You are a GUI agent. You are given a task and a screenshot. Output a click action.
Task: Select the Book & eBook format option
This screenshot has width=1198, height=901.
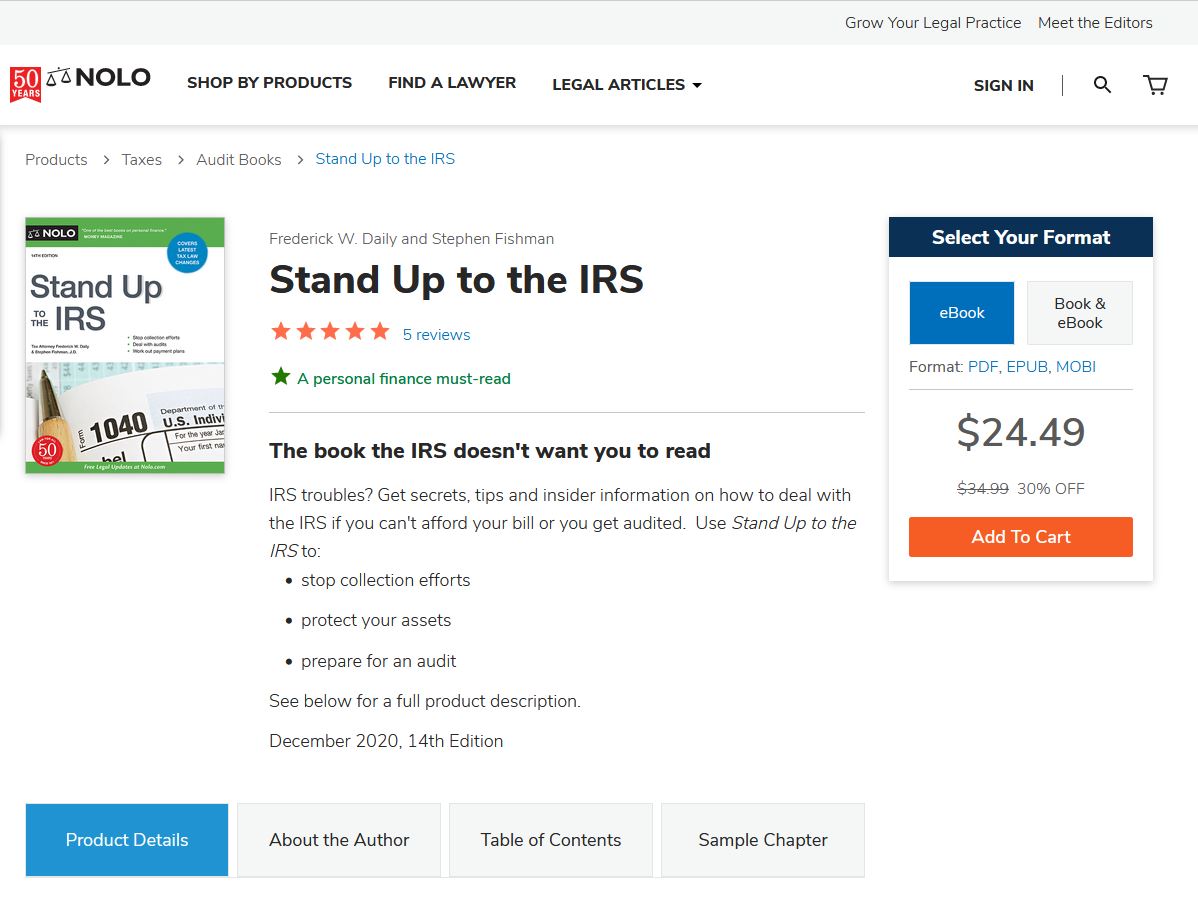click(1079, 313)
